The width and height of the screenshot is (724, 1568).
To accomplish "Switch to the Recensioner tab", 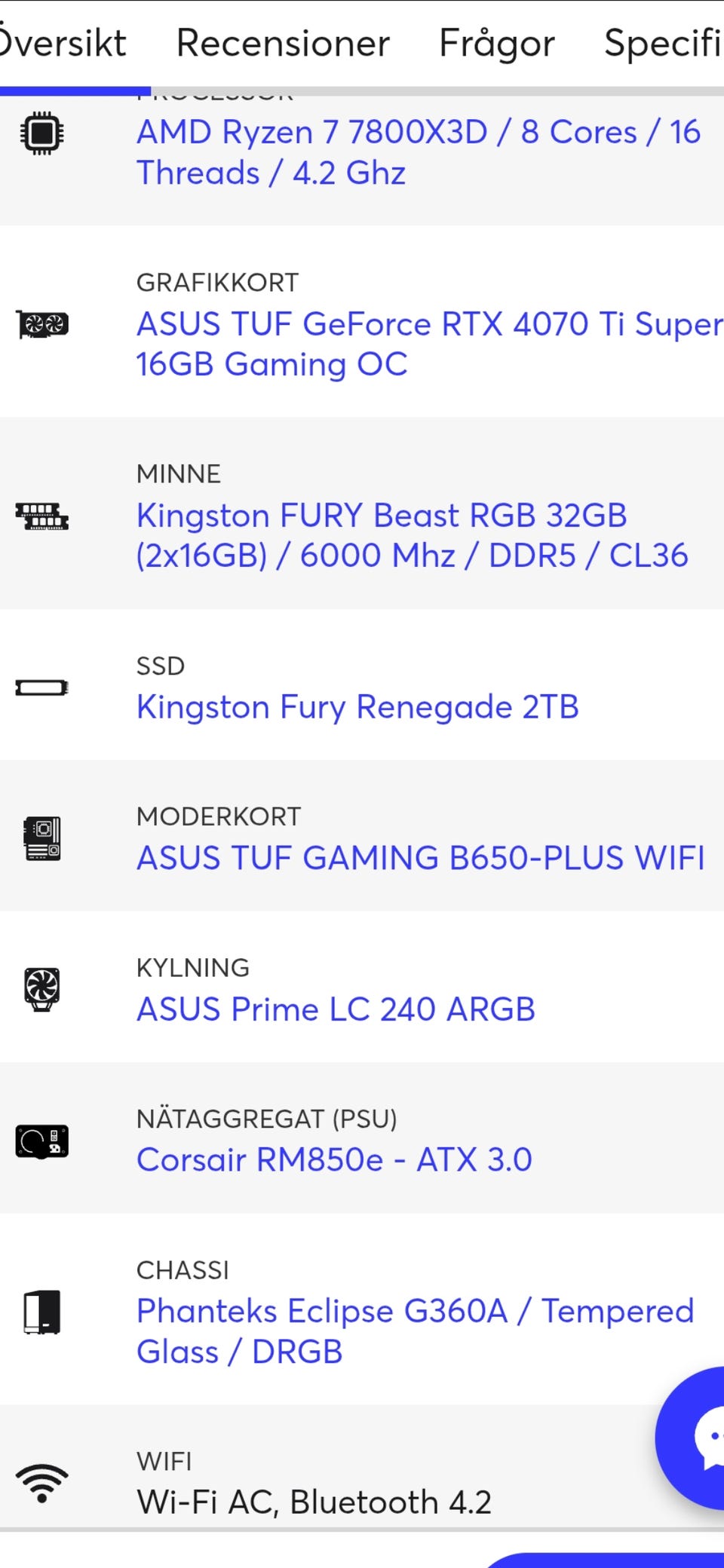I will [283, 43].
